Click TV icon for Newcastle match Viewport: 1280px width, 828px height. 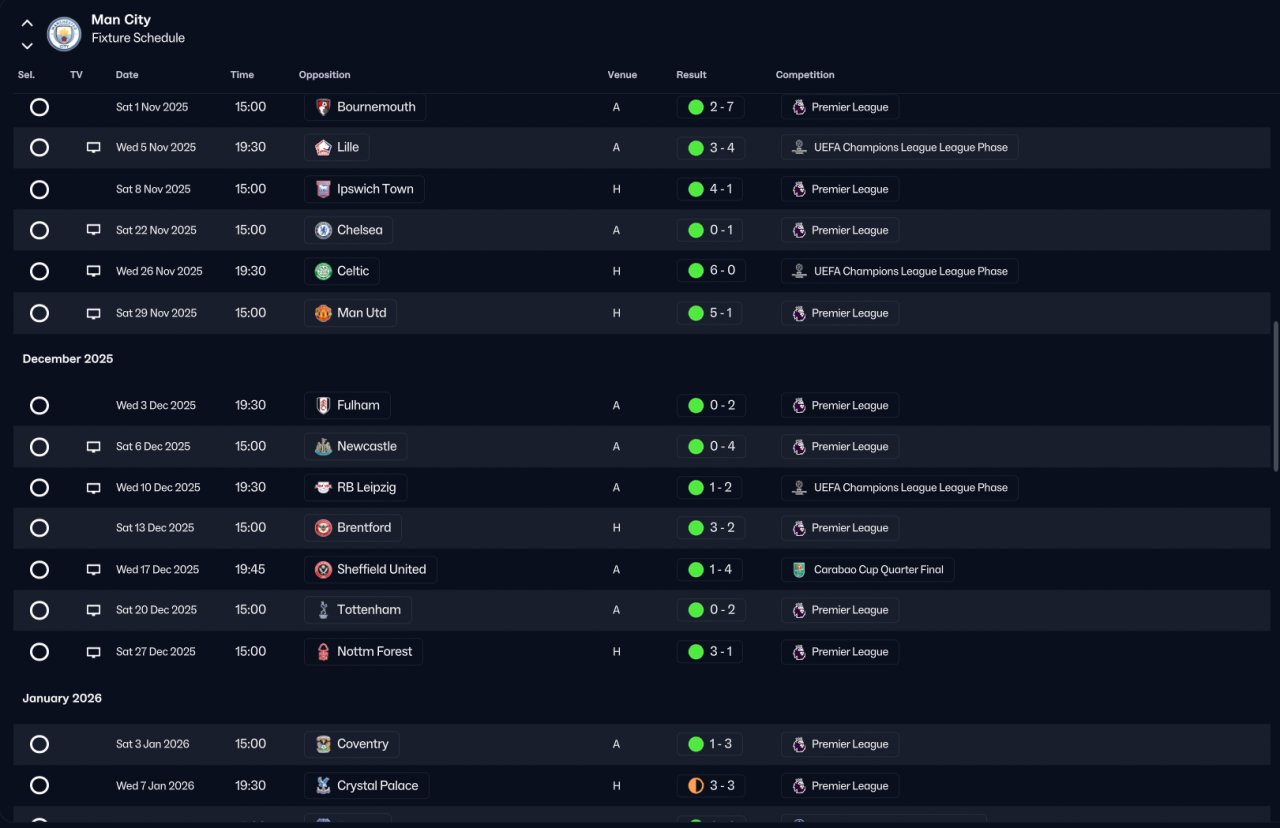(x=94, y=447)
